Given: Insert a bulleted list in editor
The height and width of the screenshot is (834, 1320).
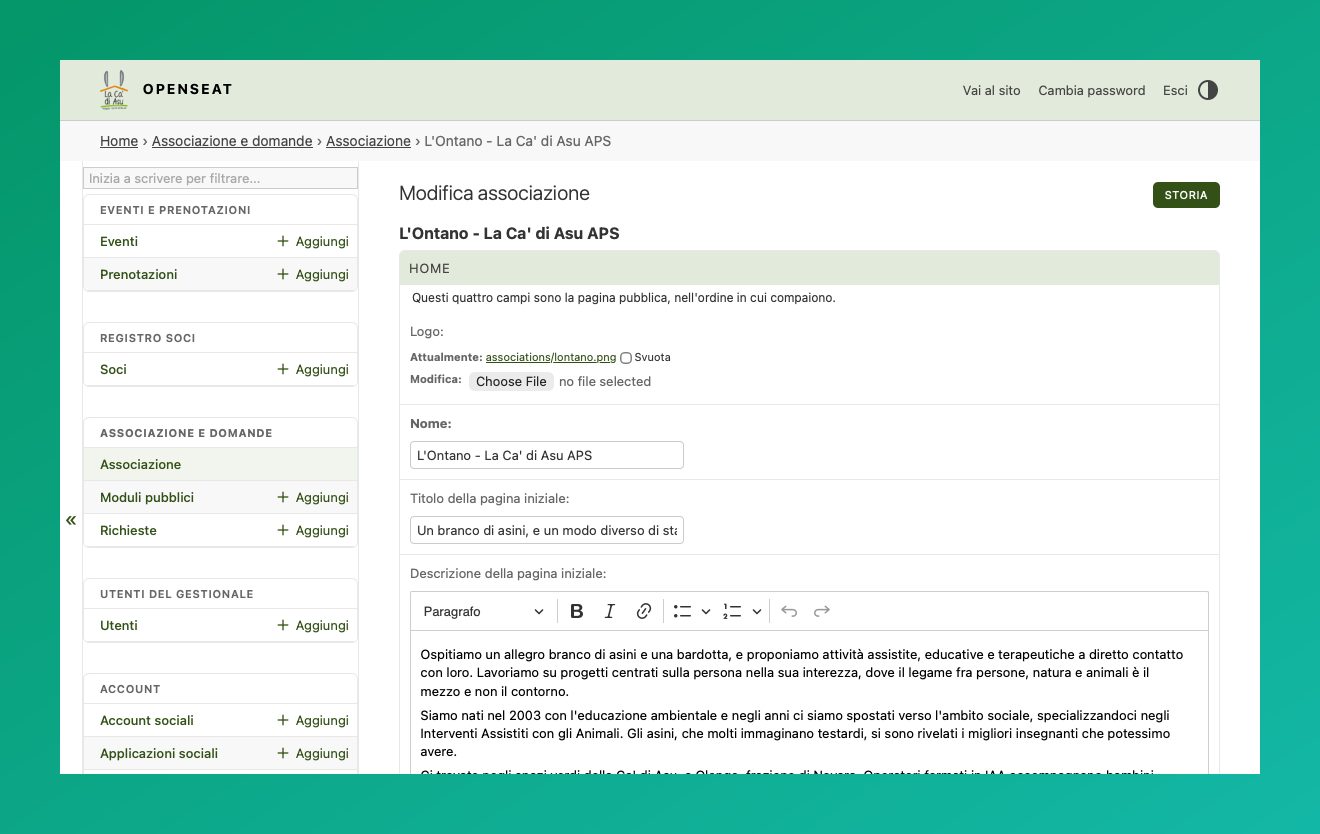Looking at the screenshot, I should click(683, 611).
